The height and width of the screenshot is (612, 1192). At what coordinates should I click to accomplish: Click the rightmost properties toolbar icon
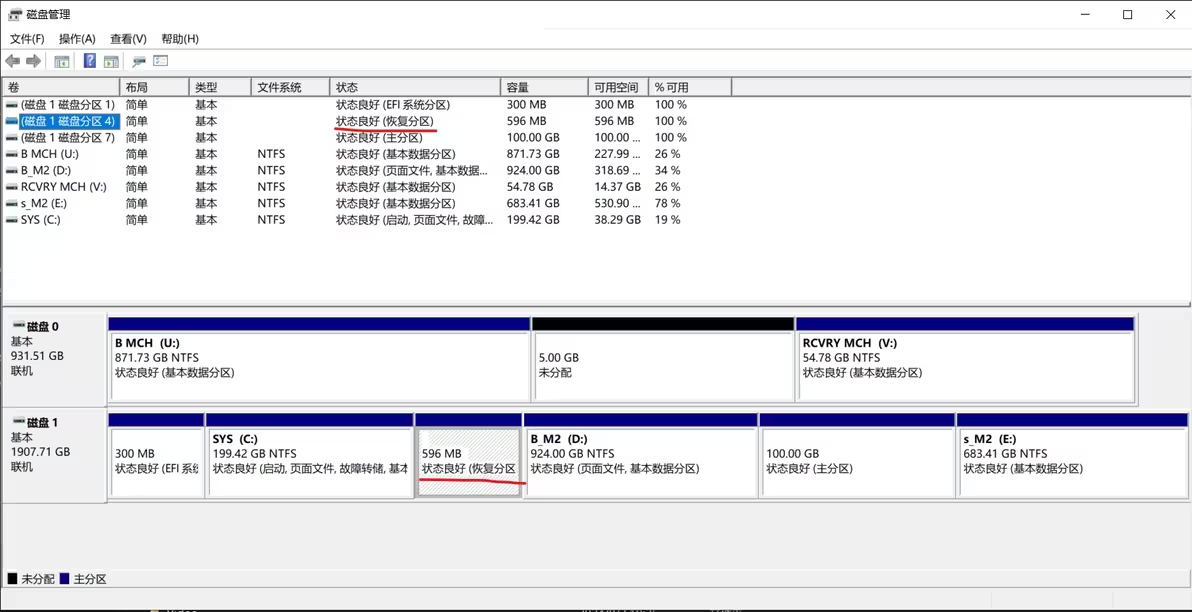point(161,61)
